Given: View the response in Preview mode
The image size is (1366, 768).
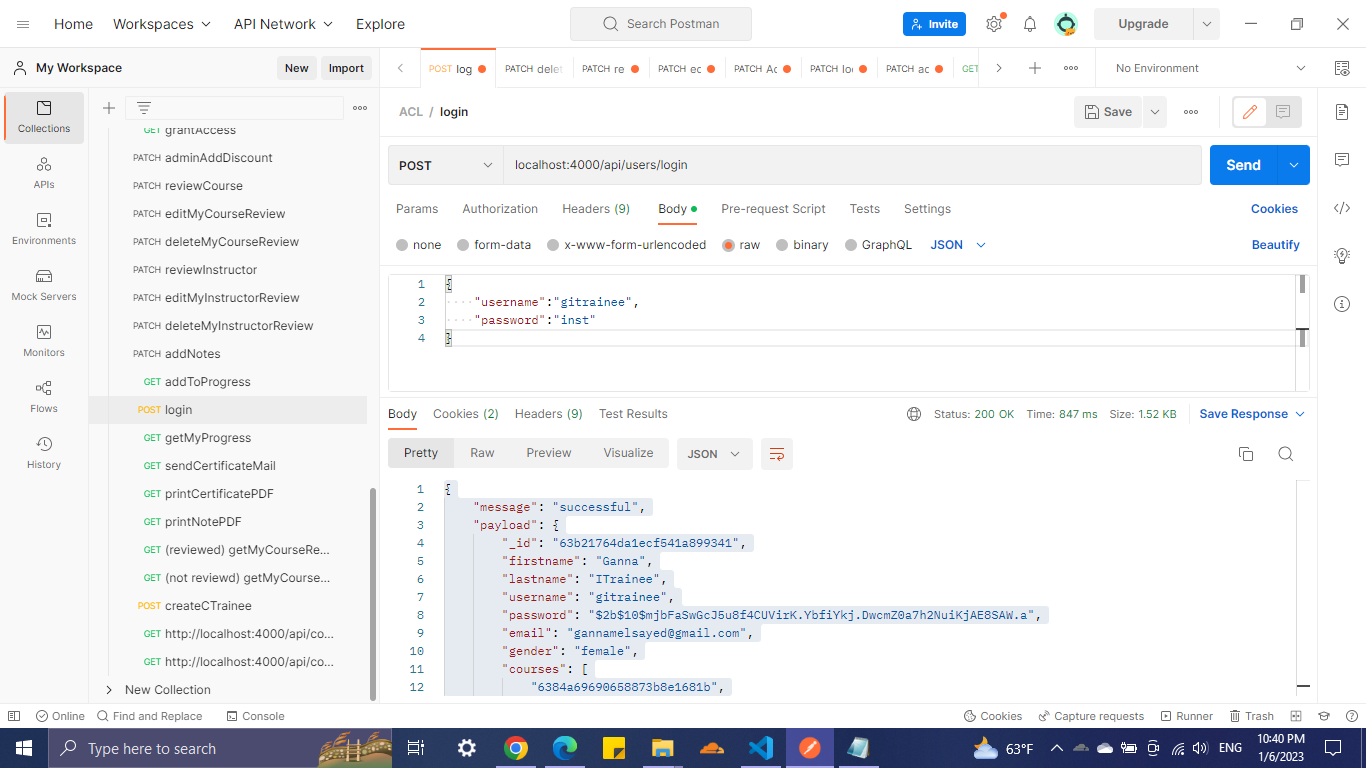Looking at the screenshot, I should pos(548,452).
